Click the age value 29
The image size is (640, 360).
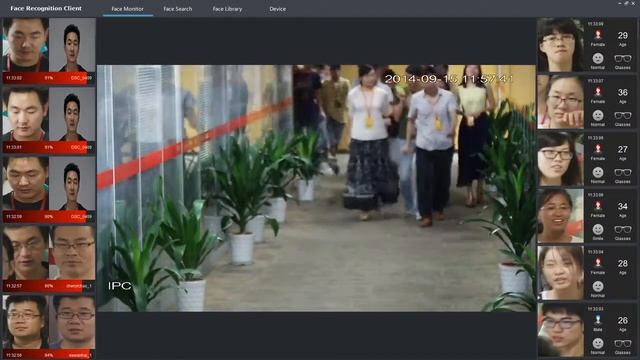pyautogui.click(x=622, y=36)
